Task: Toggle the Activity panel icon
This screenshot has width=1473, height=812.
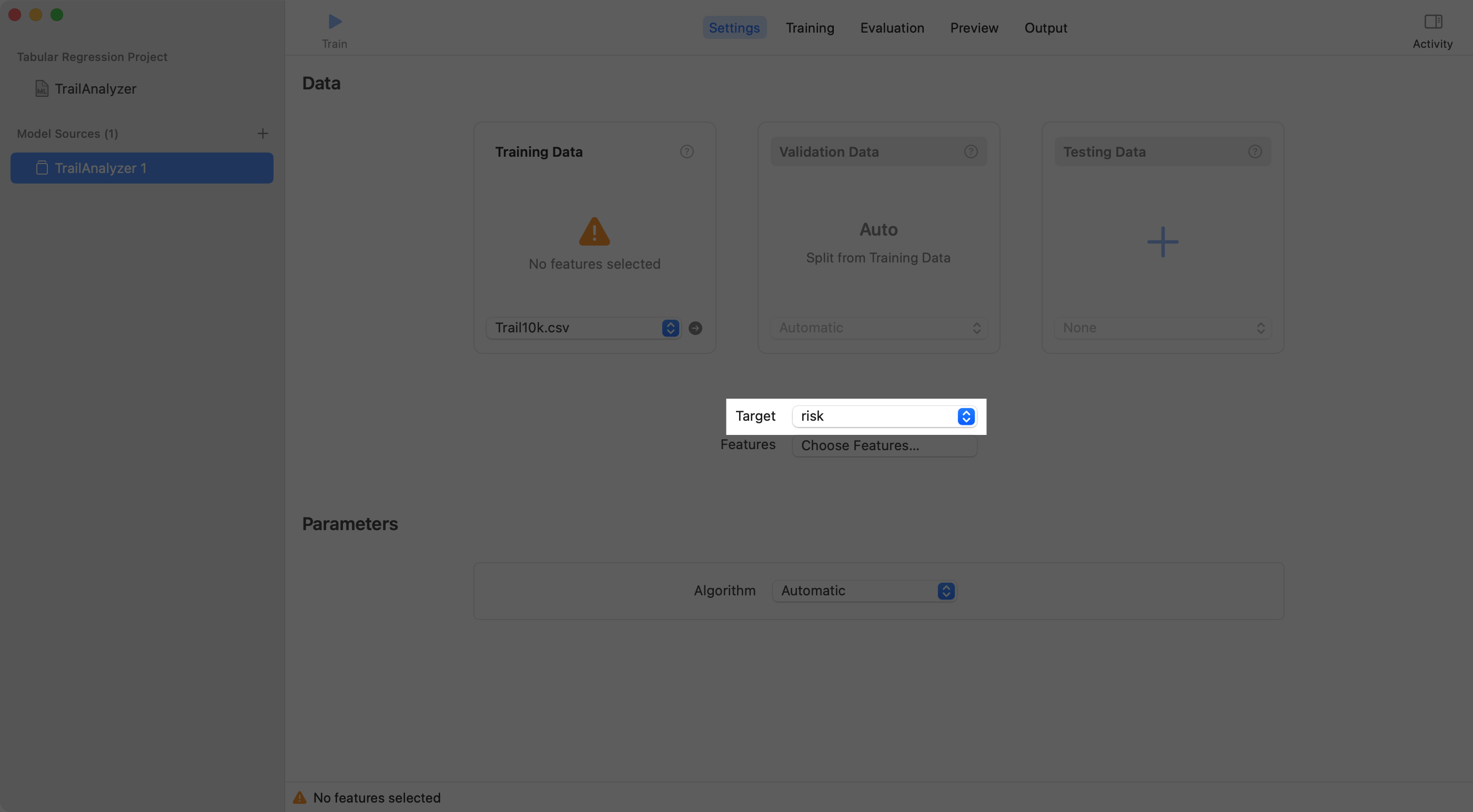Action: 1433,22
